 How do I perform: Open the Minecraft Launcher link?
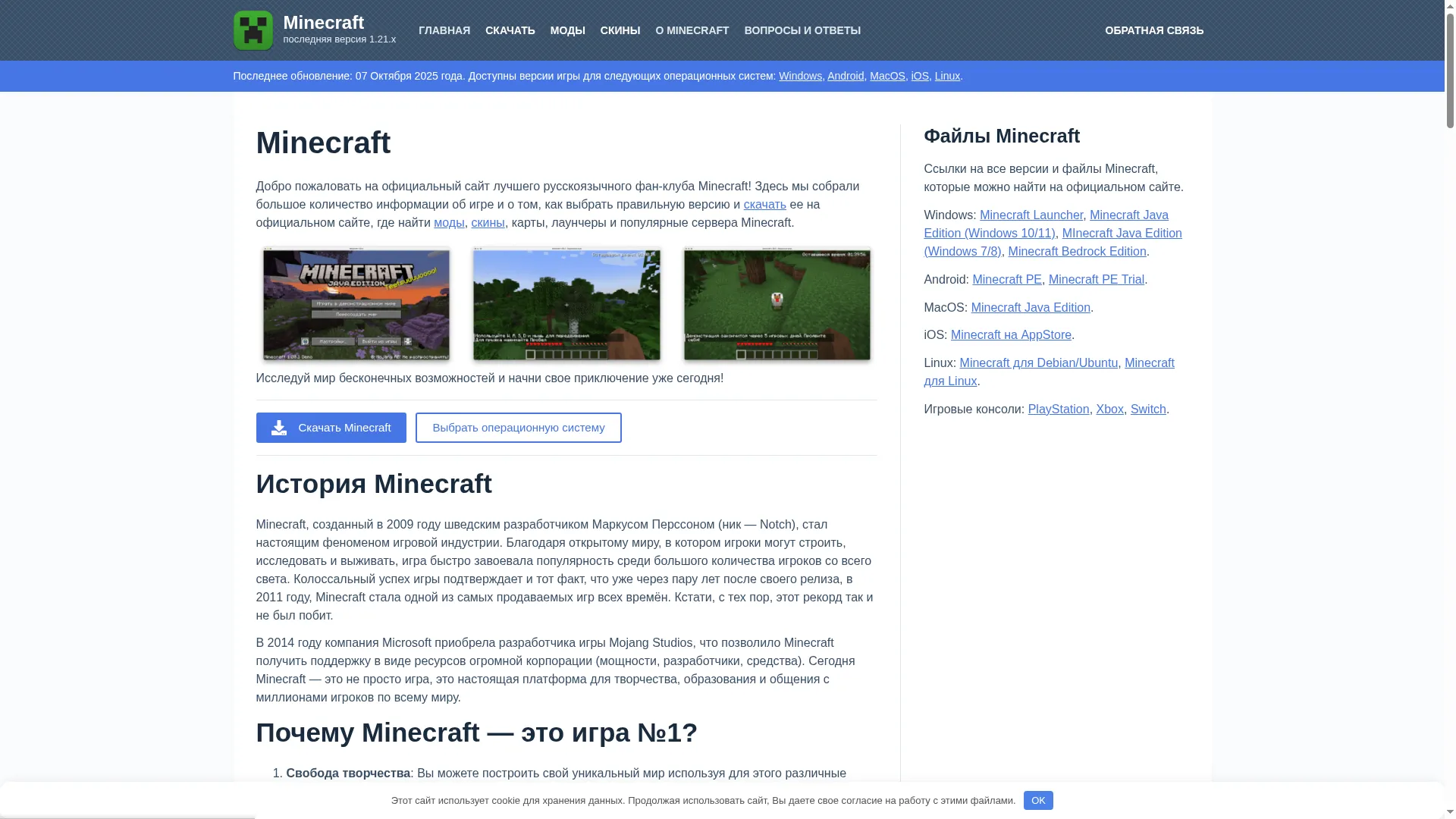(1031, 215)
